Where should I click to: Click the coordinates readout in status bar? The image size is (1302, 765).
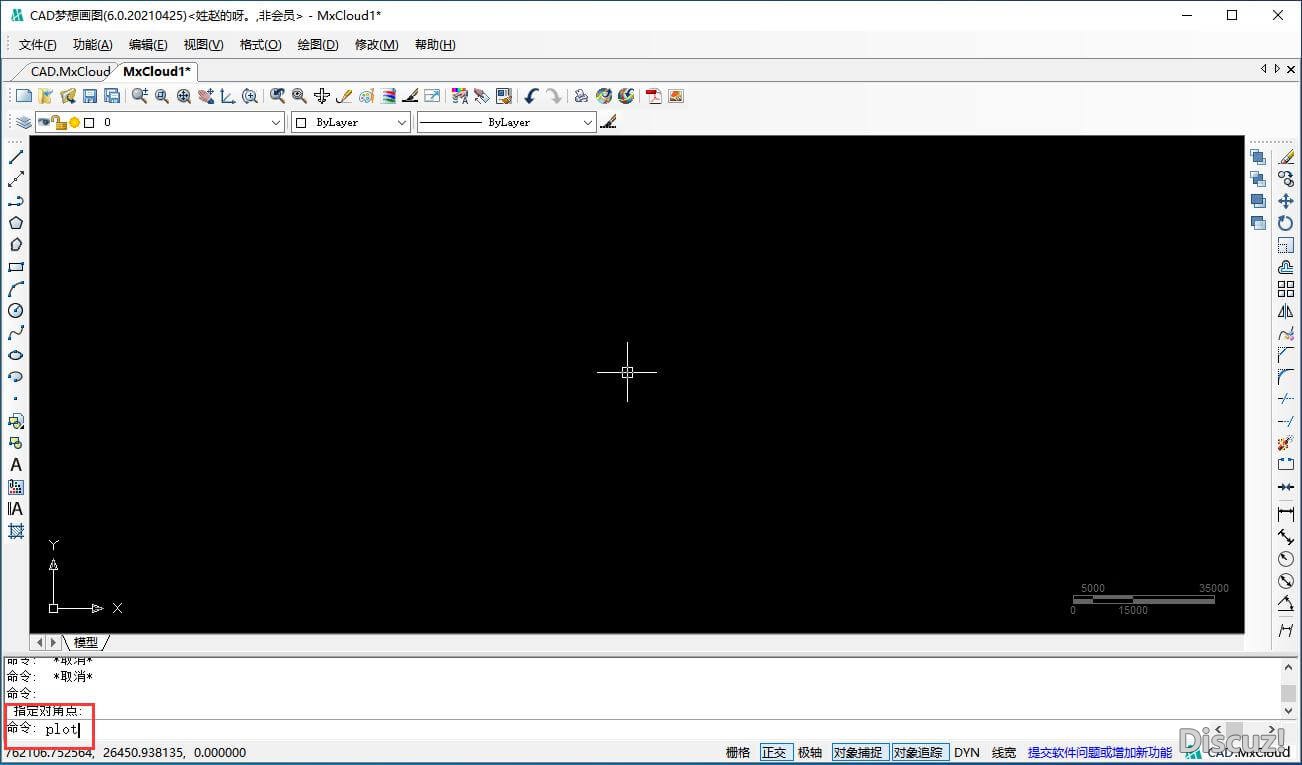126,752
